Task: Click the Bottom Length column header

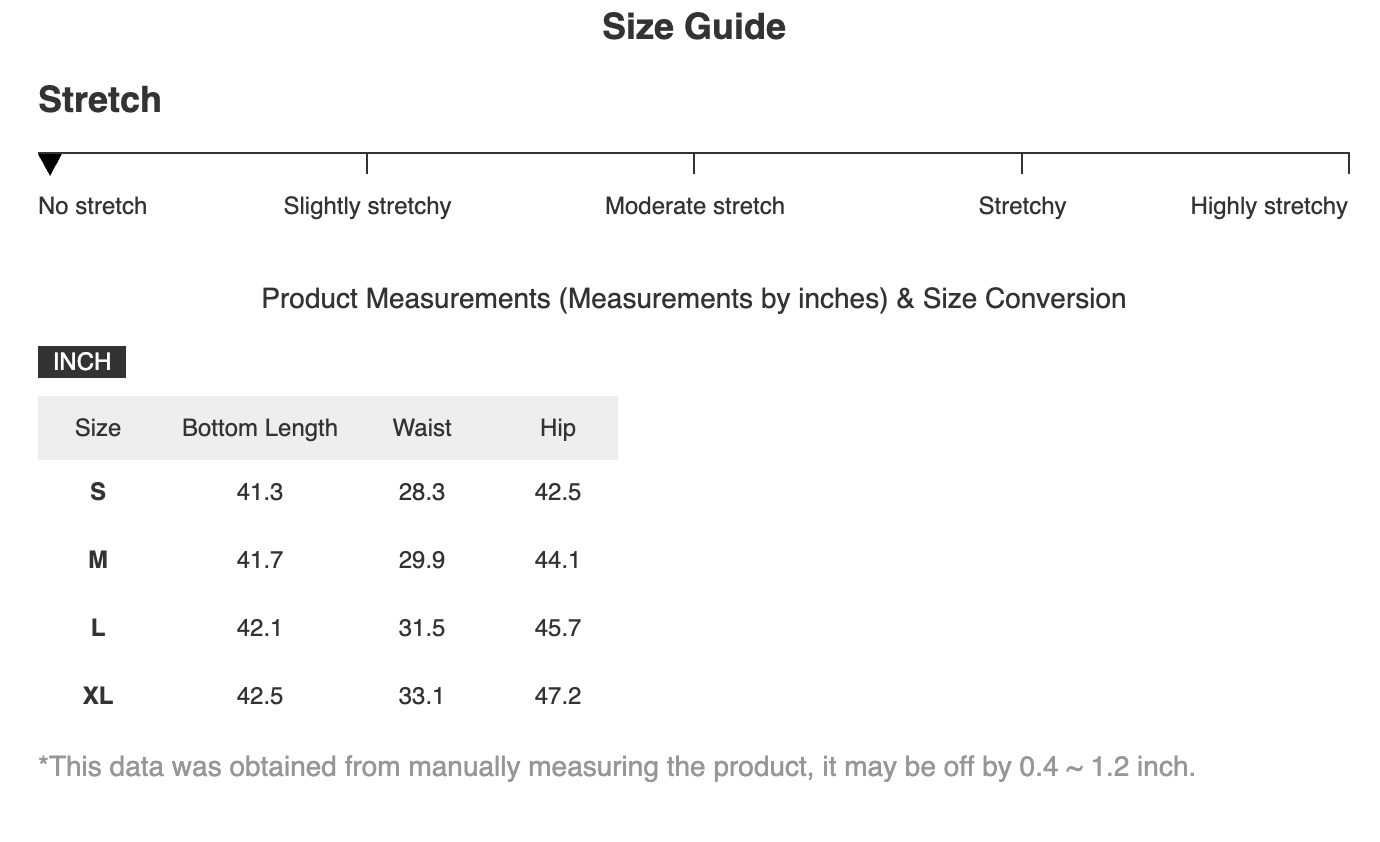Action: (260, 428)
